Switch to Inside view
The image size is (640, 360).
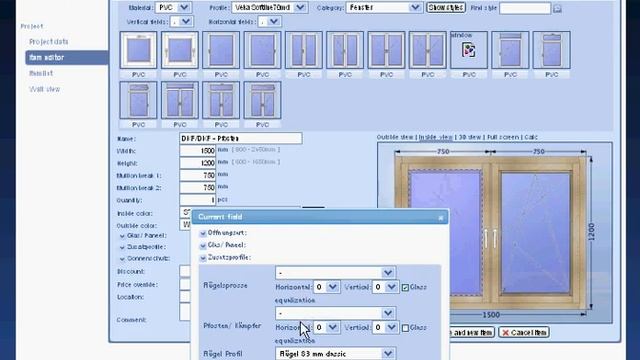(x=436, y=137)
